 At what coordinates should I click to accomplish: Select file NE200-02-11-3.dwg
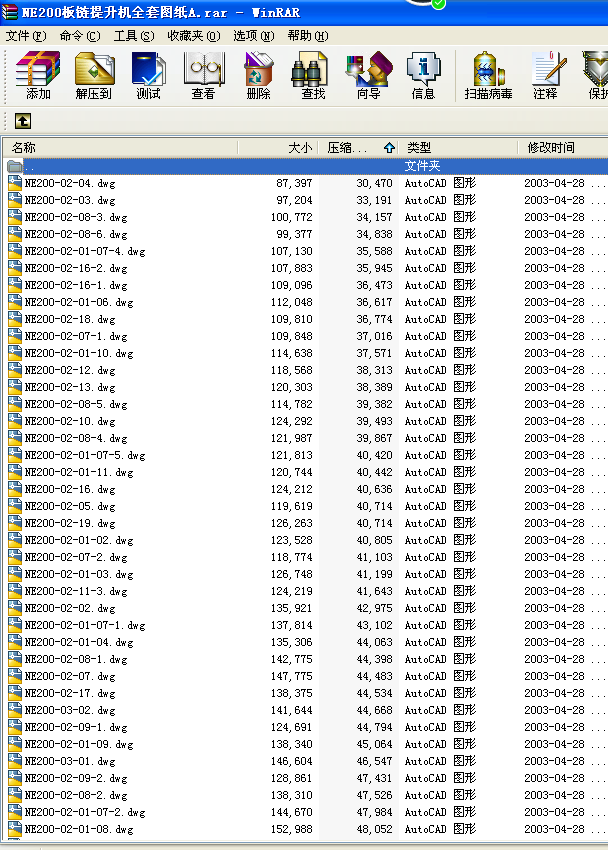click(76, 591)
